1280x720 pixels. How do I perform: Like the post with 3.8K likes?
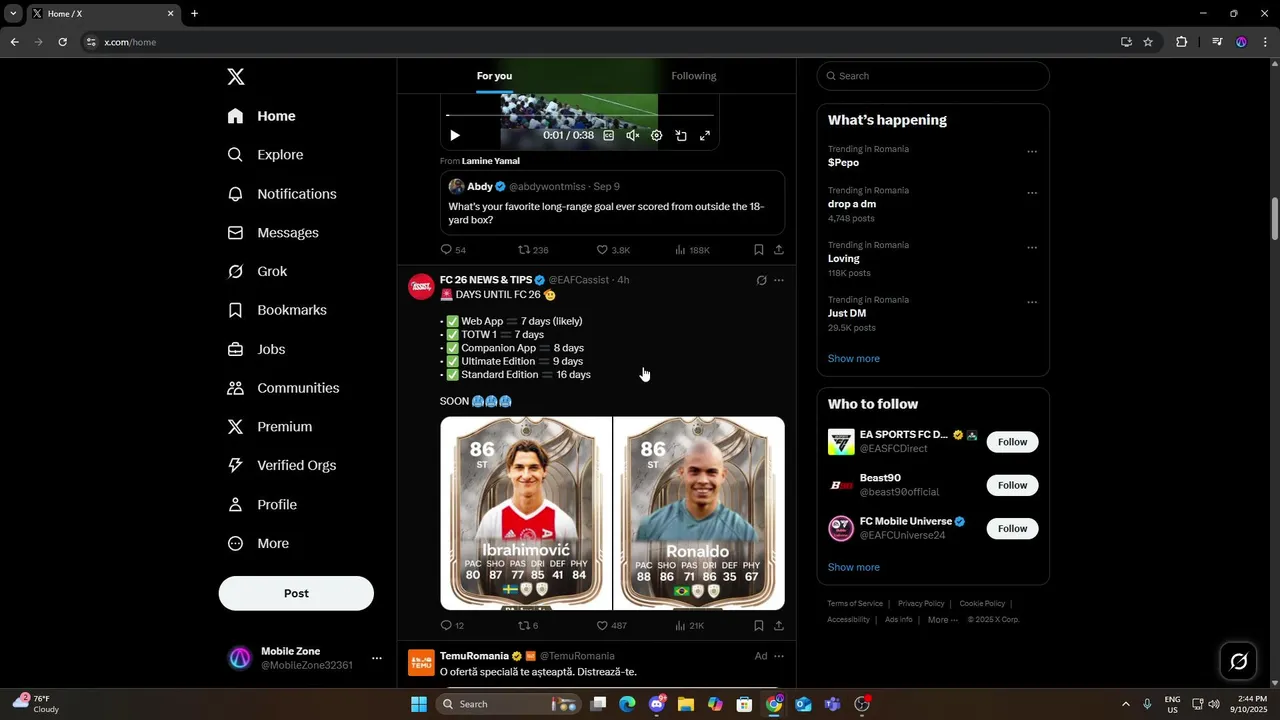[x=613, y=250]
